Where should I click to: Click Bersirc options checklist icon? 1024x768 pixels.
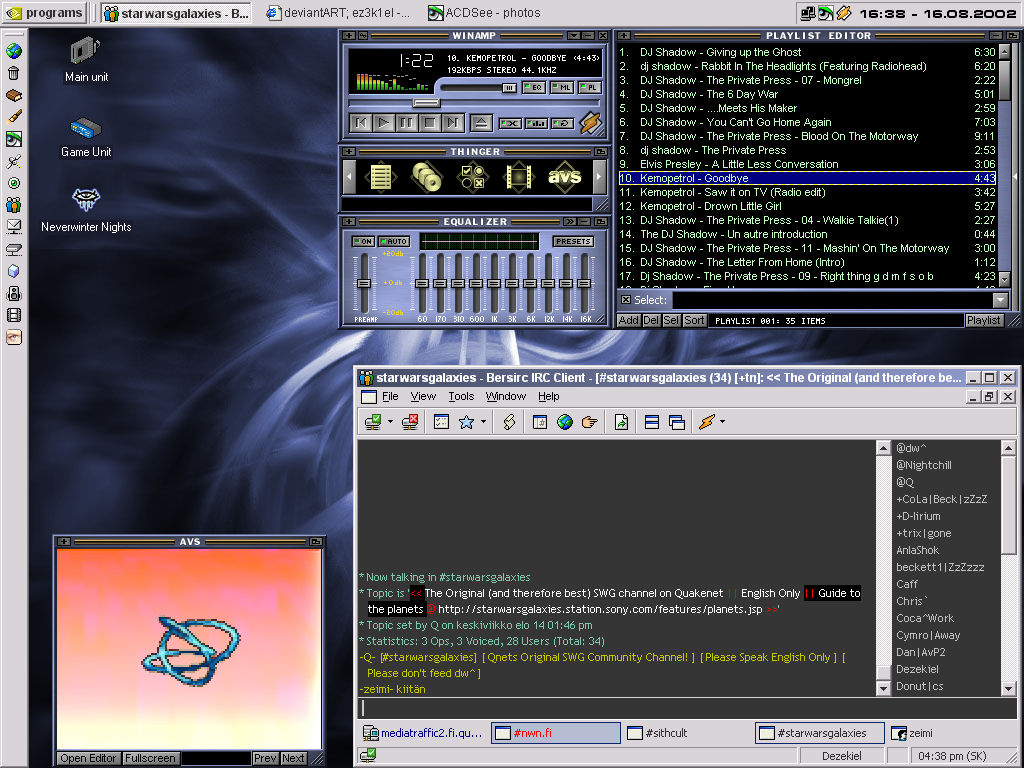441,422
